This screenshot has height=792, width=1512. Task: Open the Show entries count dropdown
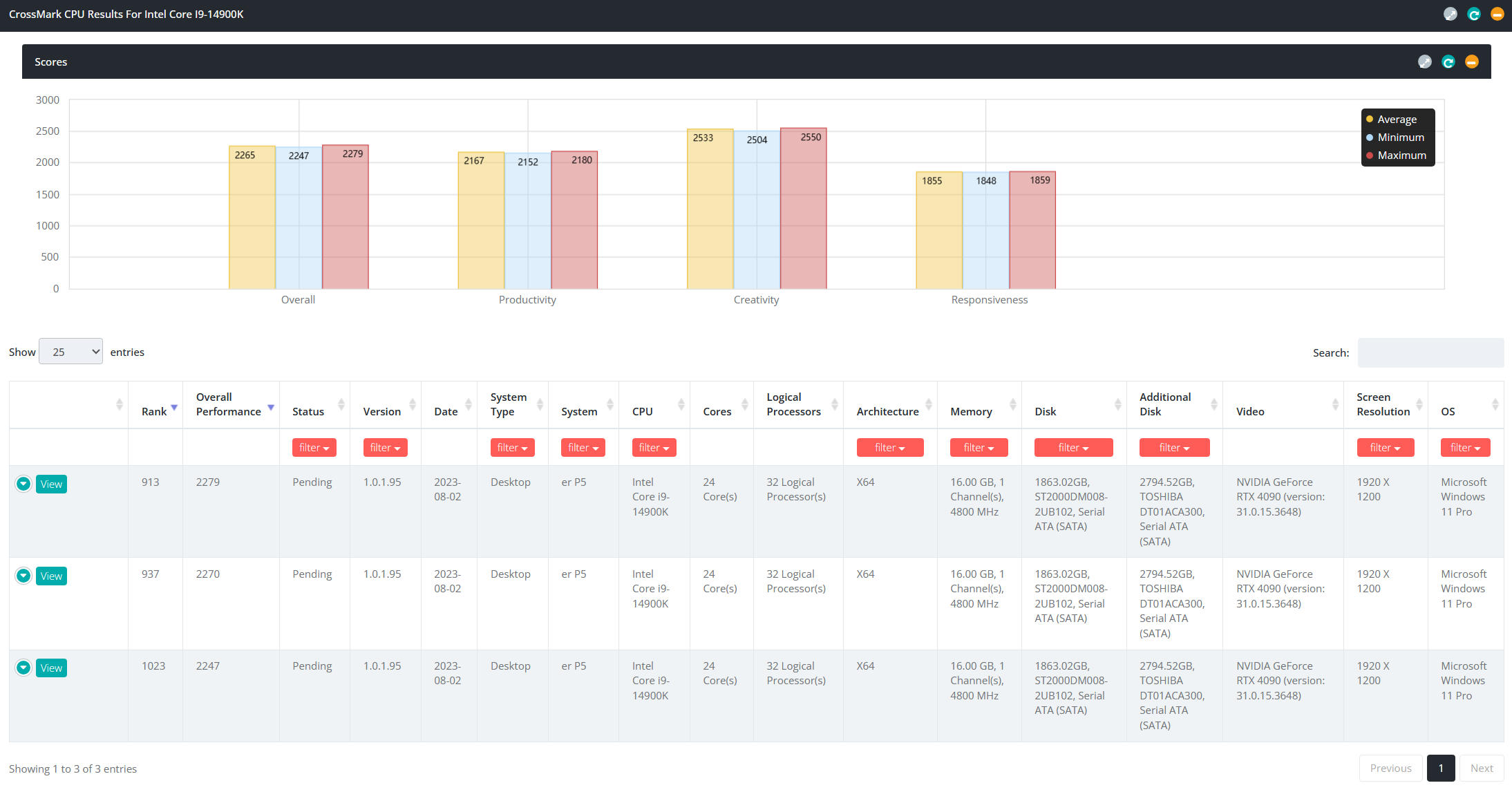[x=70, y=352]
